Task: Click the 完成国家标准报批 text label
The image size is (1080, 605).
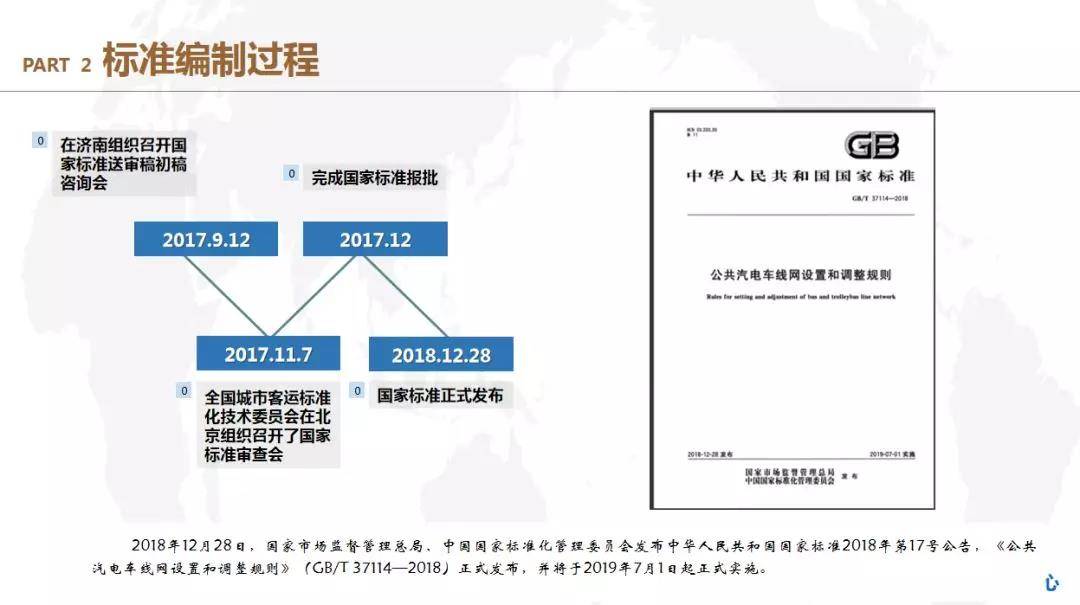Action: 374,178
